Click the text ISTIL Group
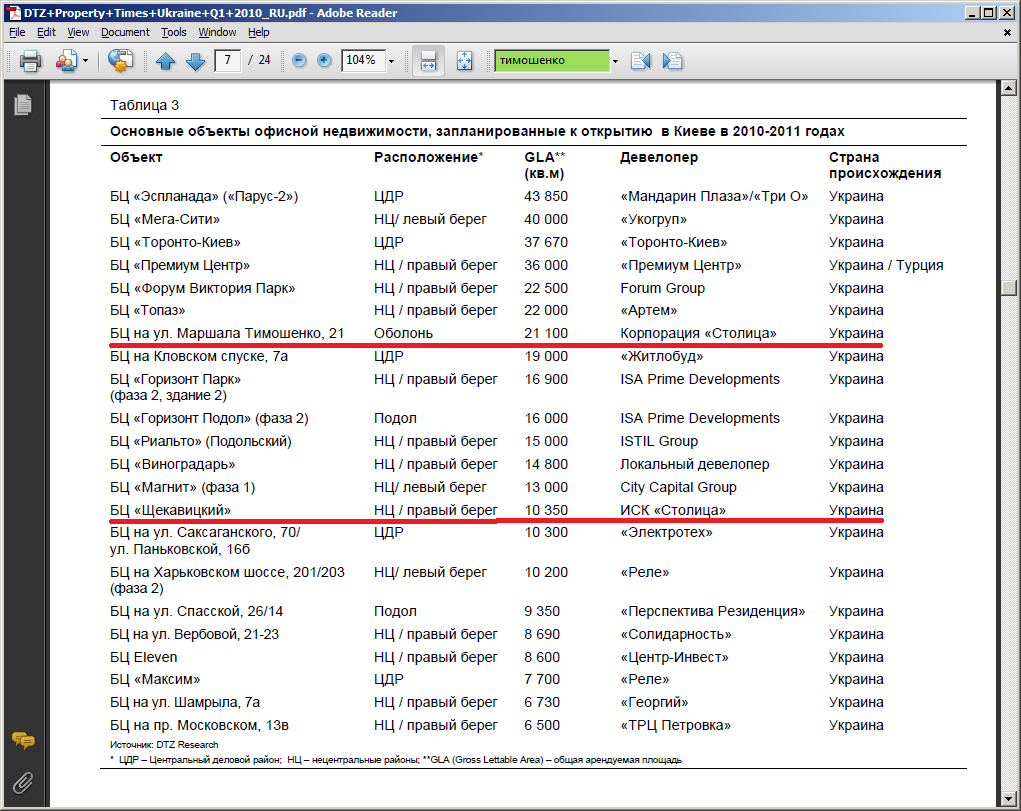 (x=659, y=441)
